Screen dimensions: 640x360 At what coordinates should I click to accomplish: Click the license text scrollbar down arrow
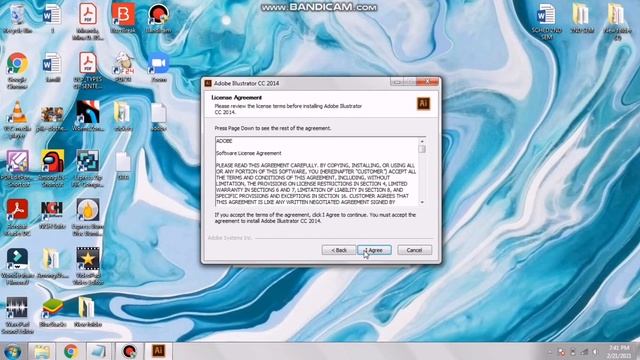(x=422, y=202)
